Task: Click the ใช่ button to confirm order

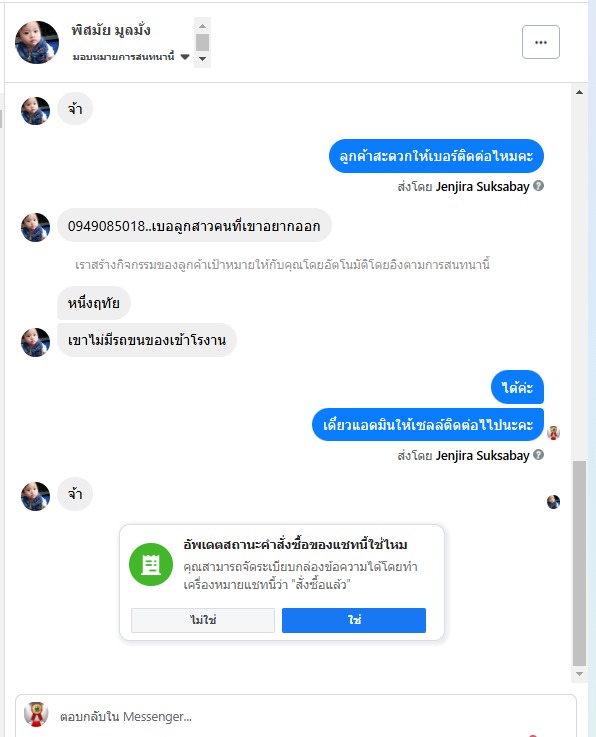Action: tap(354, 620)
